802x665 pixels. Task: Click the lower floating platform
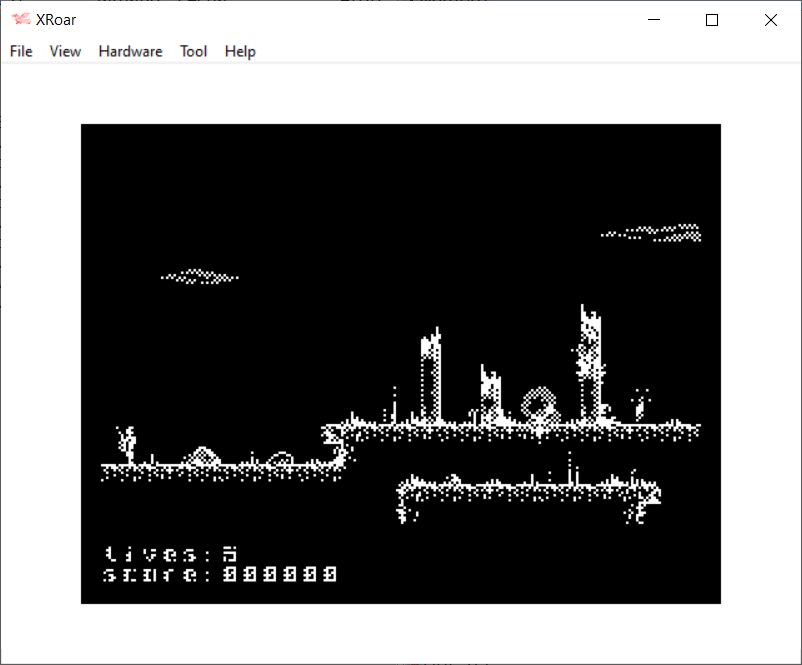coord(528,490)
